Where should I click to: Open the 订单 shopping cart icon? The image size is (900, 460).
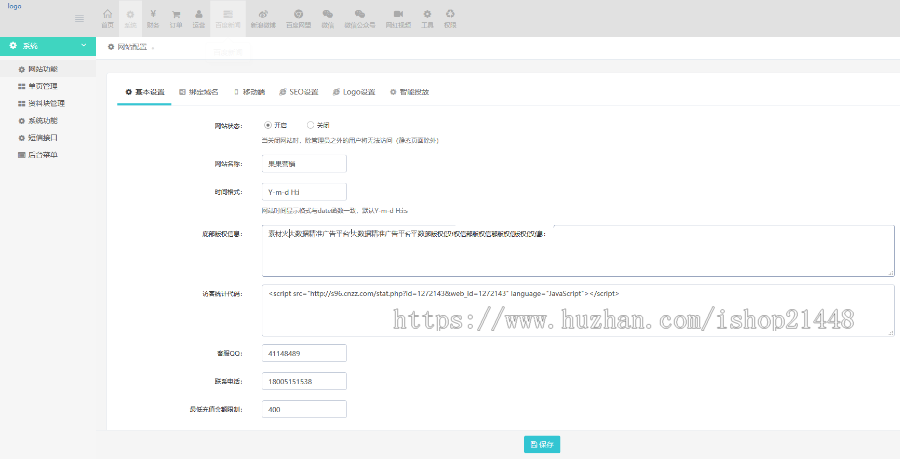click(x=176, y=18)
